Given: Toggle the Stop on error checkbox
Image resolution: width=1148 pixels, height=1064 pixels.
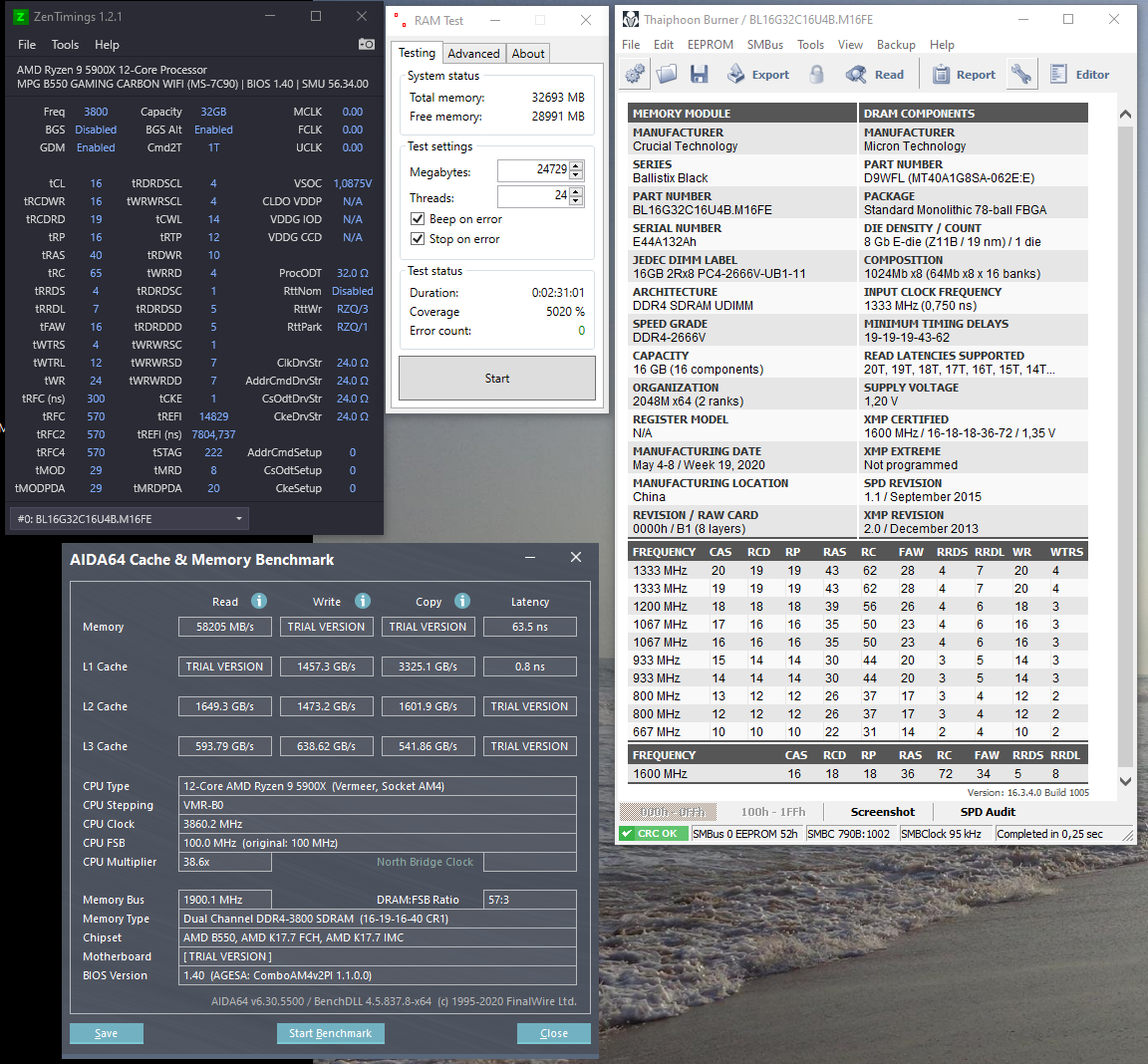Looking at the screenshot, I should (418, 238).
